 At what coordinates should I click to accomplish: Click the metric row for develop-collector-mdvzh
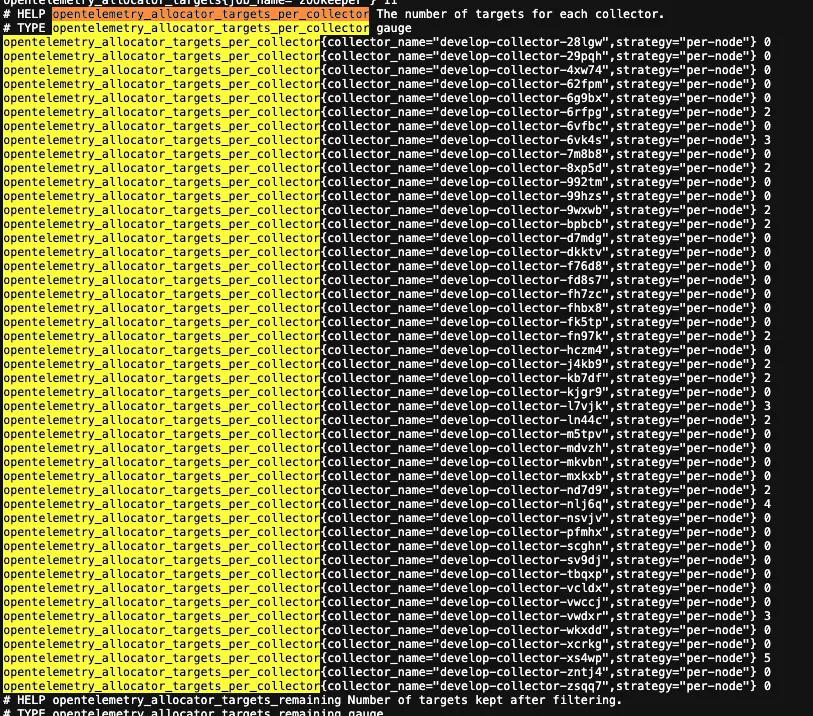point(387,448)
